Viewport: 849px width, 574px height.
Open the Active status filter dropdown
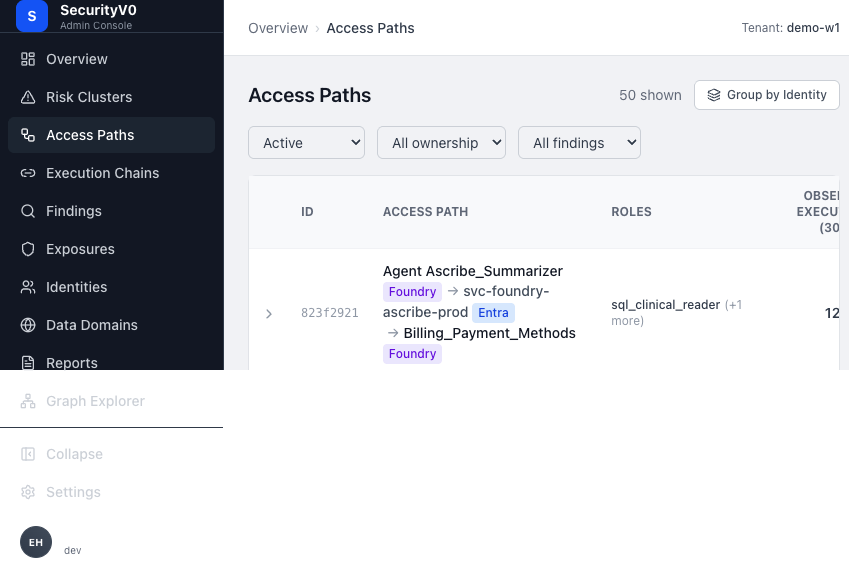pos(306,142)
